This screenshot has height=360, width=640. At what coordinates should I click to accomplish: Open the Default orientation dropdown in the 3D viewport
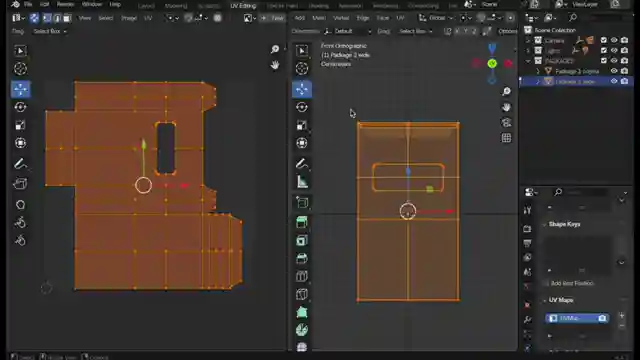coord(348,31)
